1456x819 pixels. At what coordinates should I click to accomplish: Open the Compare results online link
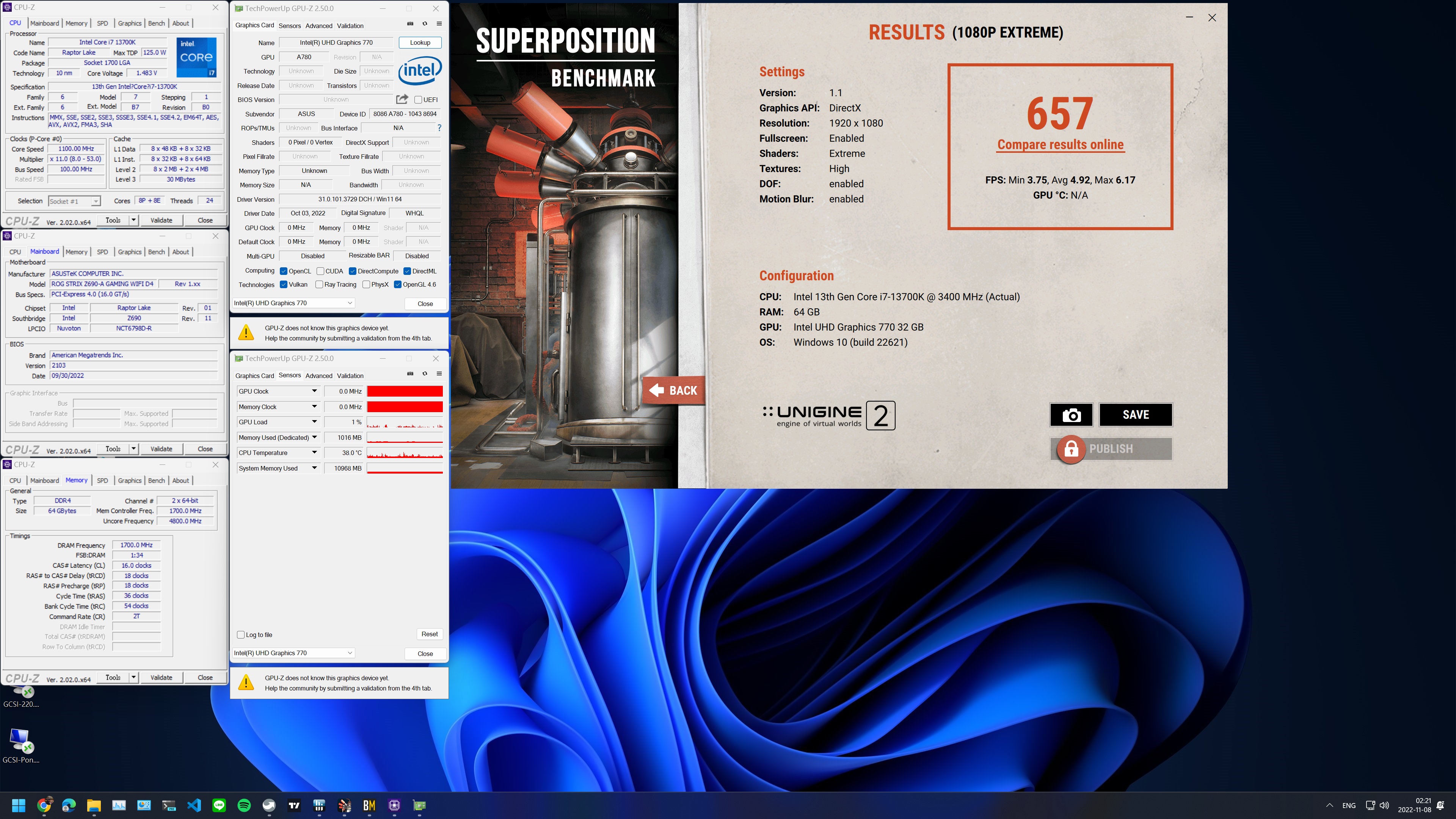[x=1061, y=145]
